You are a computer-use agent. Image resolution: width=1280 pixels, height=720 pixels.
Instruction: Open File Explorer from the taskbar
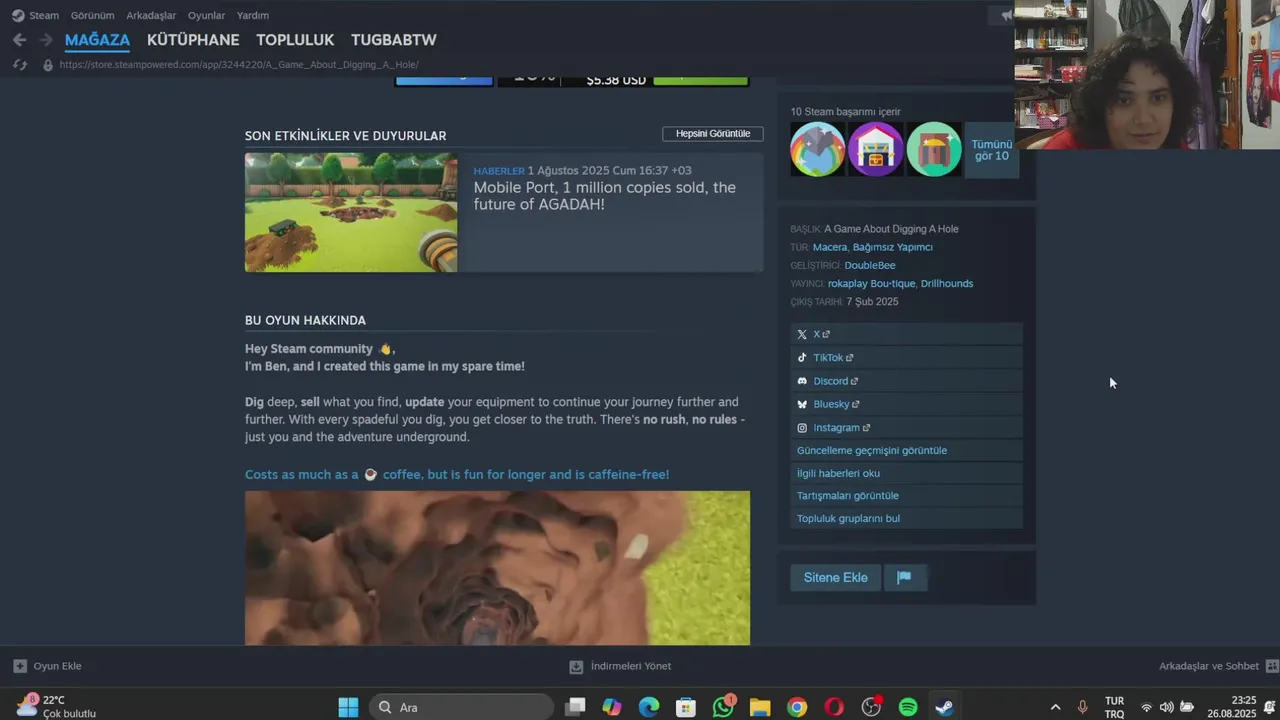(760, 707)
